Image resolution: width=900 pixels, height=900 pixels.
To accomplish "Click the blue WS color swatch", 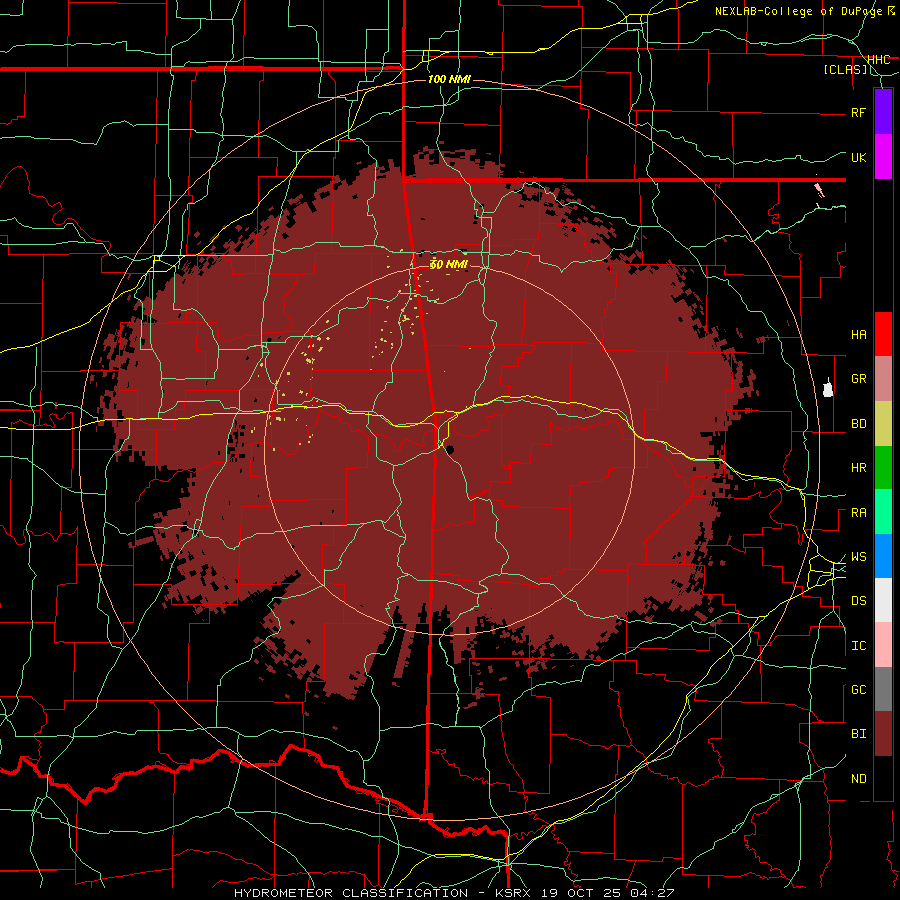I will [883, 556].
